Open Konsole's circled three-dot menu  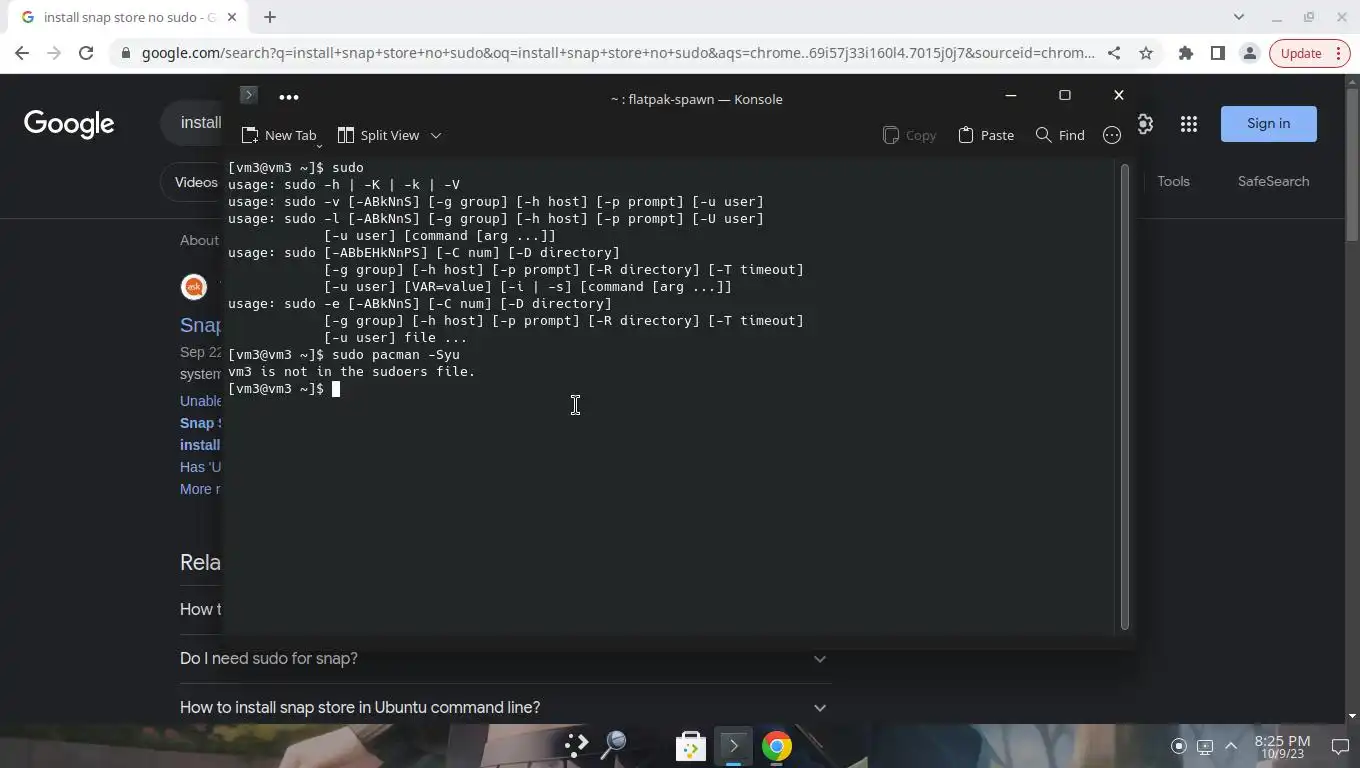1112,135
